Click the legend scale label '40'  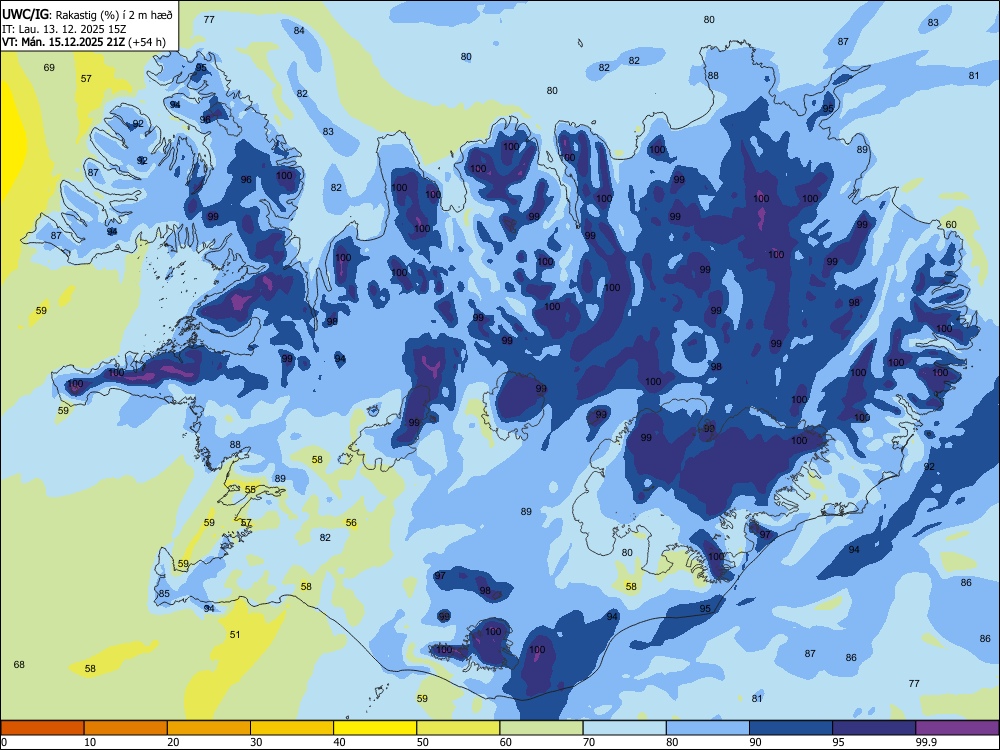click(339, 742)
